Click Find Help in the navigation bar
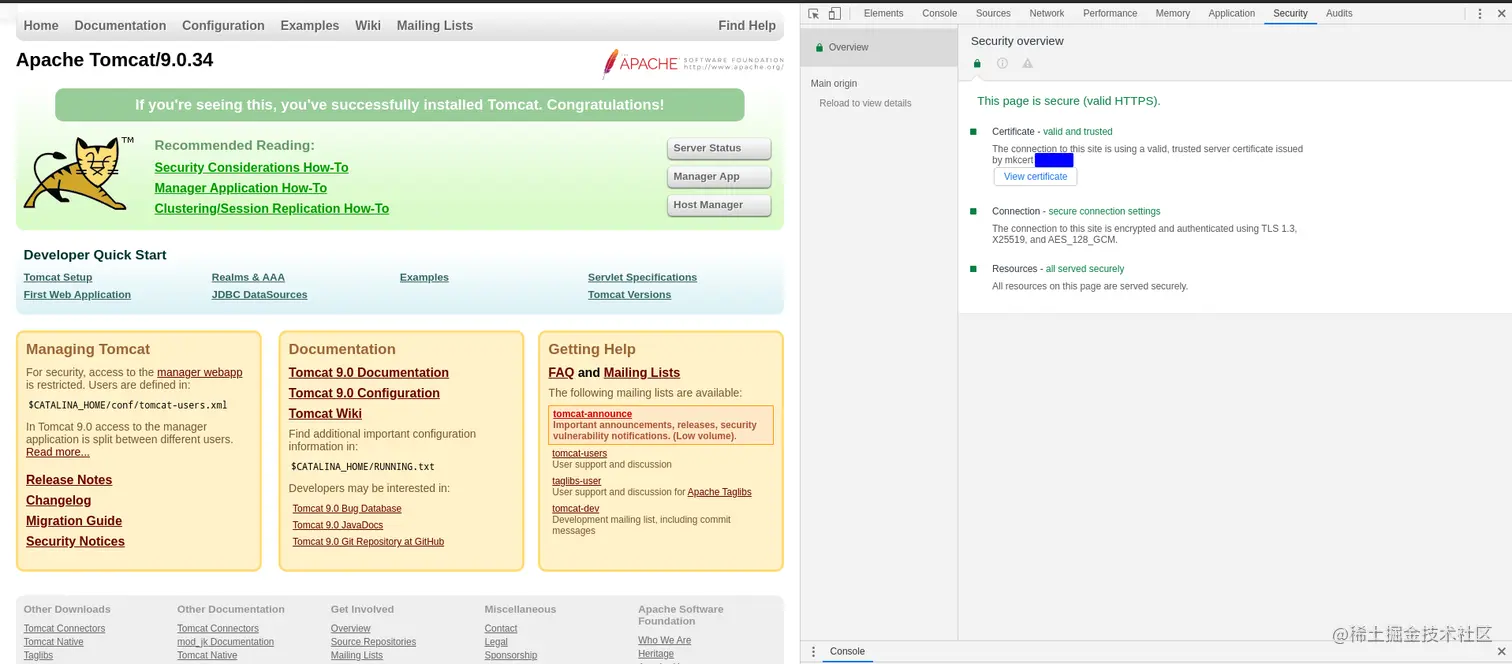Viewport: 1512px width, 664px height. click(x=747, y=25)
